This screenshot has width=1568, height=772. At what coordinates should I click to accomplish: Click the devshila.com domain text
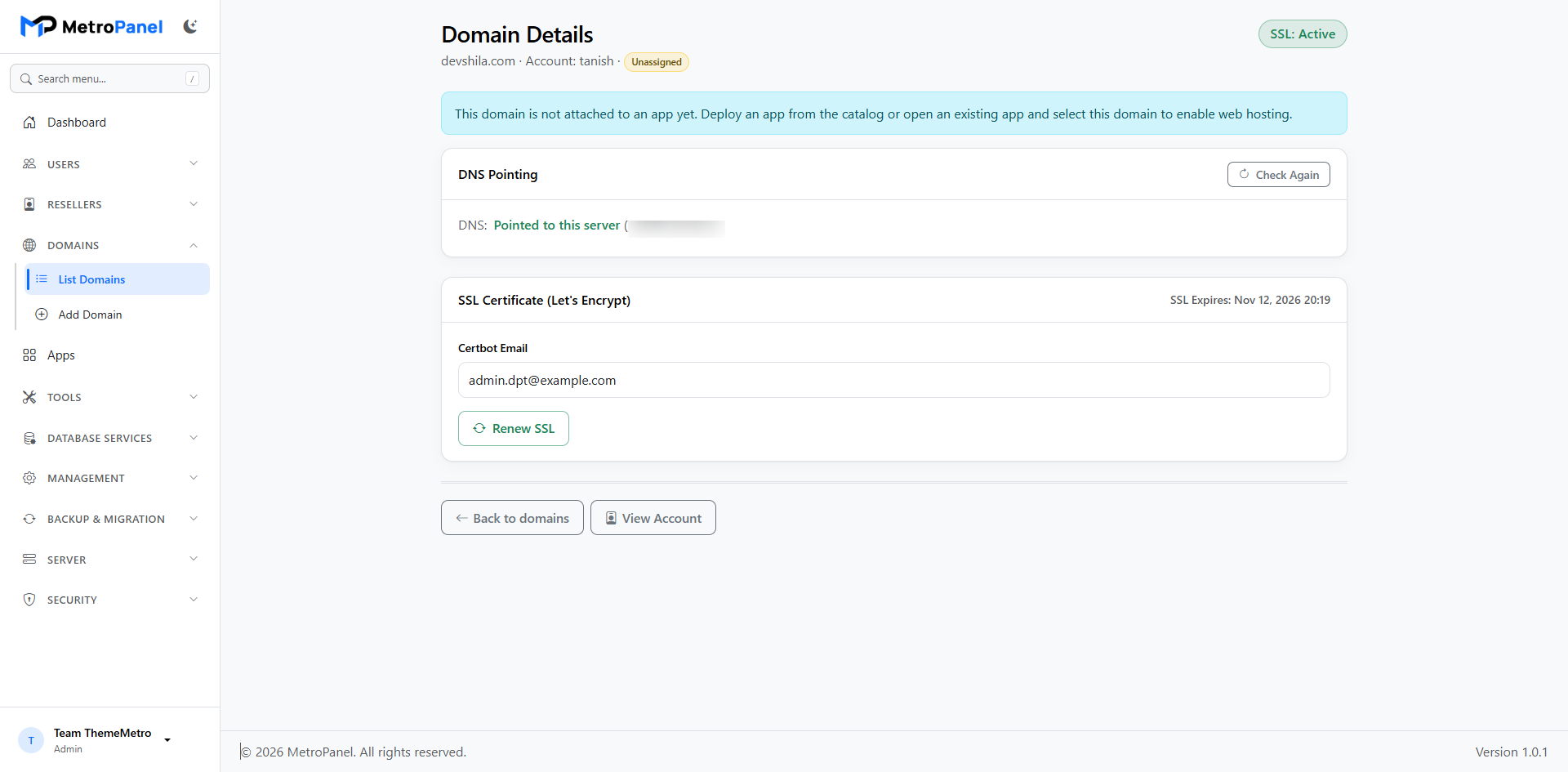point(479,61)
